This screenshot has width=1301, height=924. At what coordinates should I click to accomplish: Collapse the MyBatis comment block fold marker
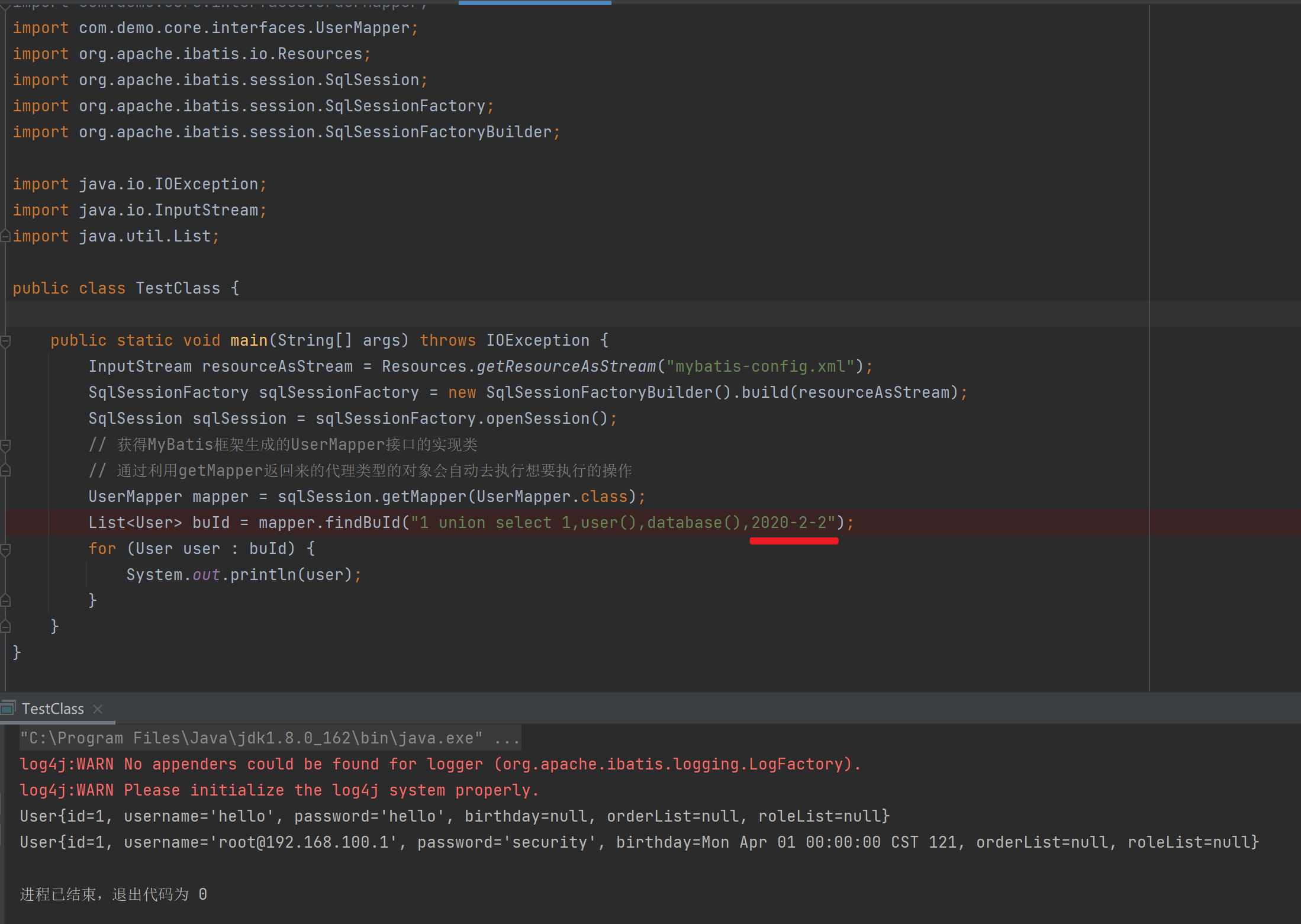(5, 445)
